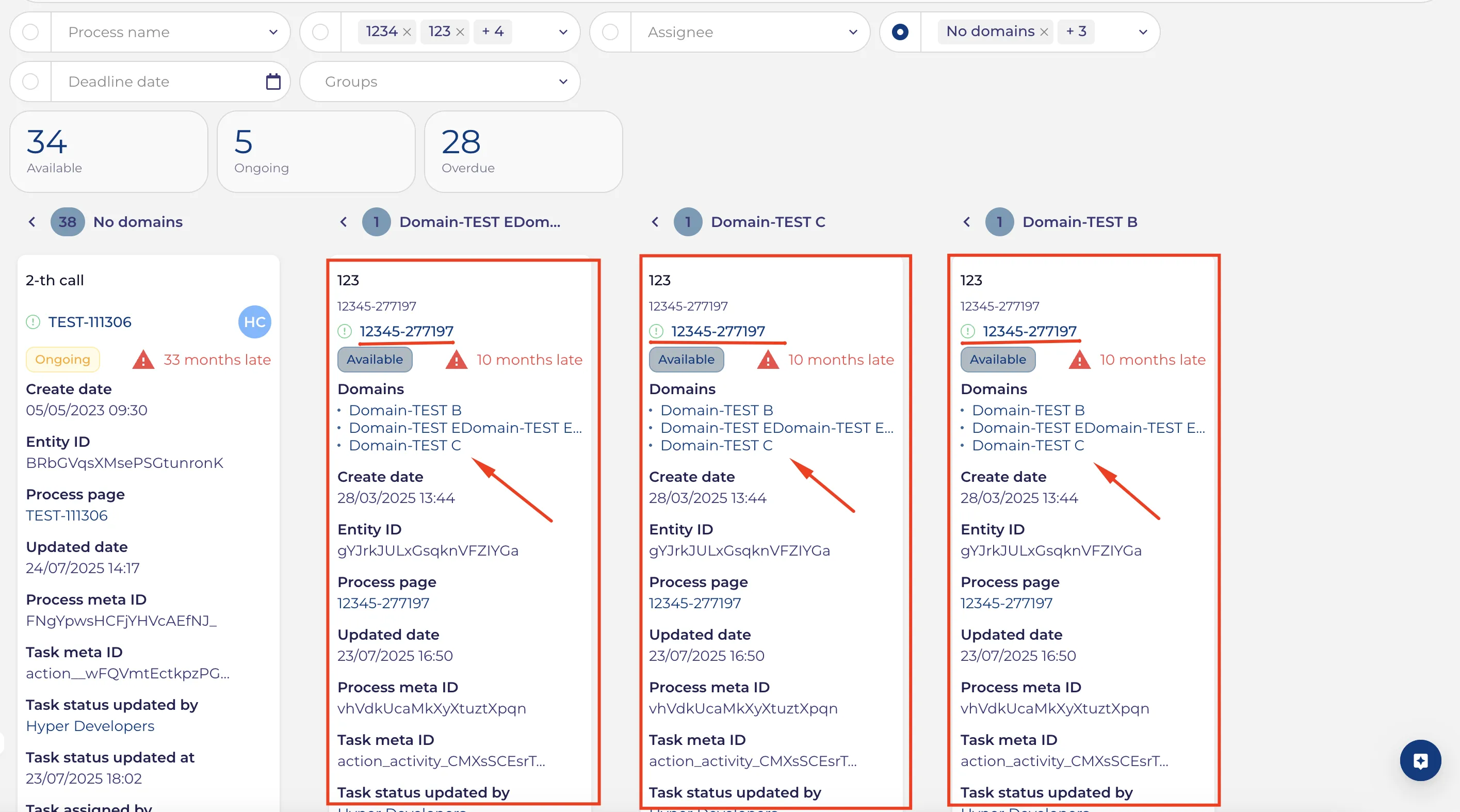Image resolution: width=1460 pixels, height=812 pixels.
Task: Click warning icon beside 33 months late
Action: (143, 360)
